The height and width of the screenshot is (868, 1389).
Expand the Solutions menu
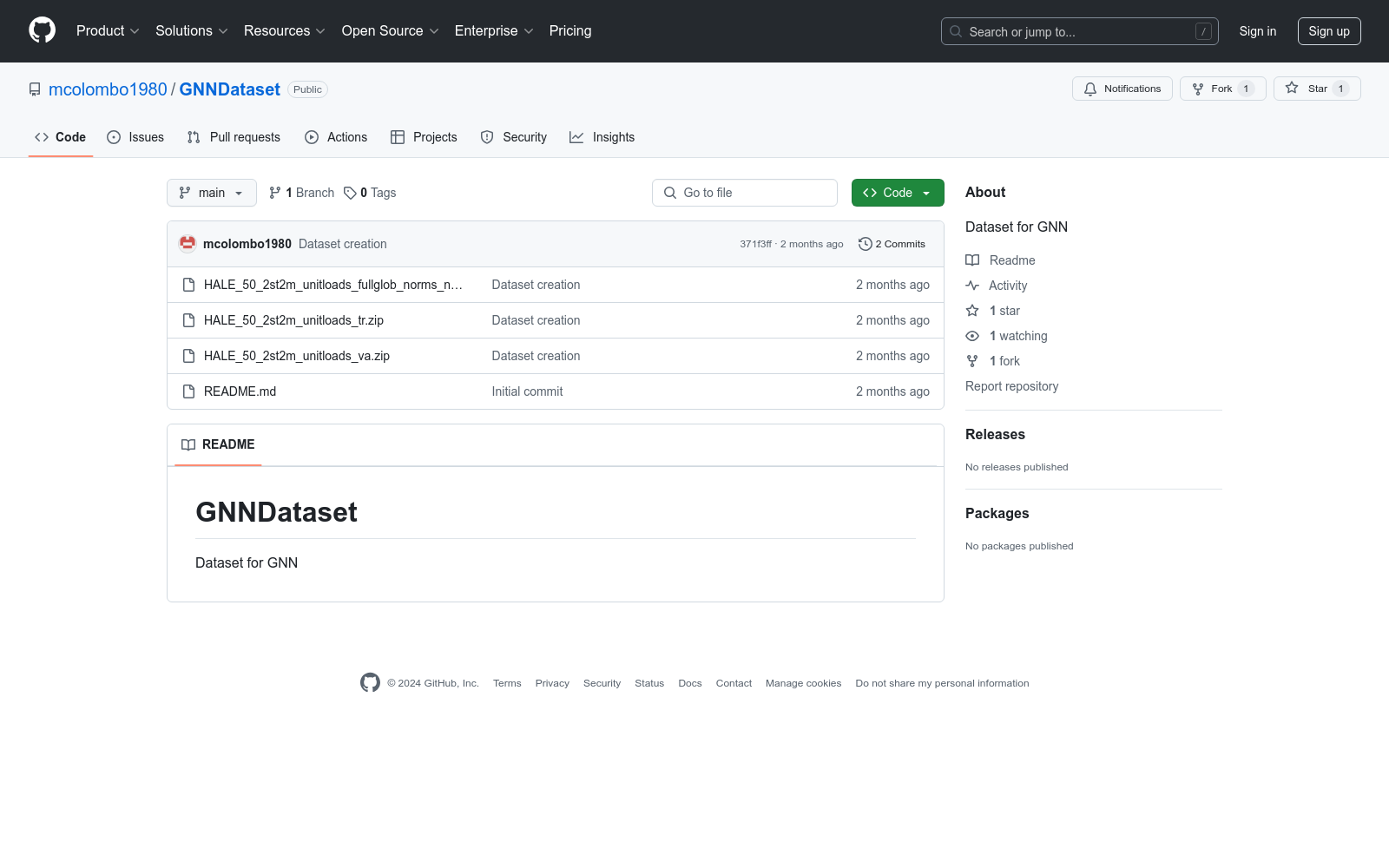(x=192, y=30)
